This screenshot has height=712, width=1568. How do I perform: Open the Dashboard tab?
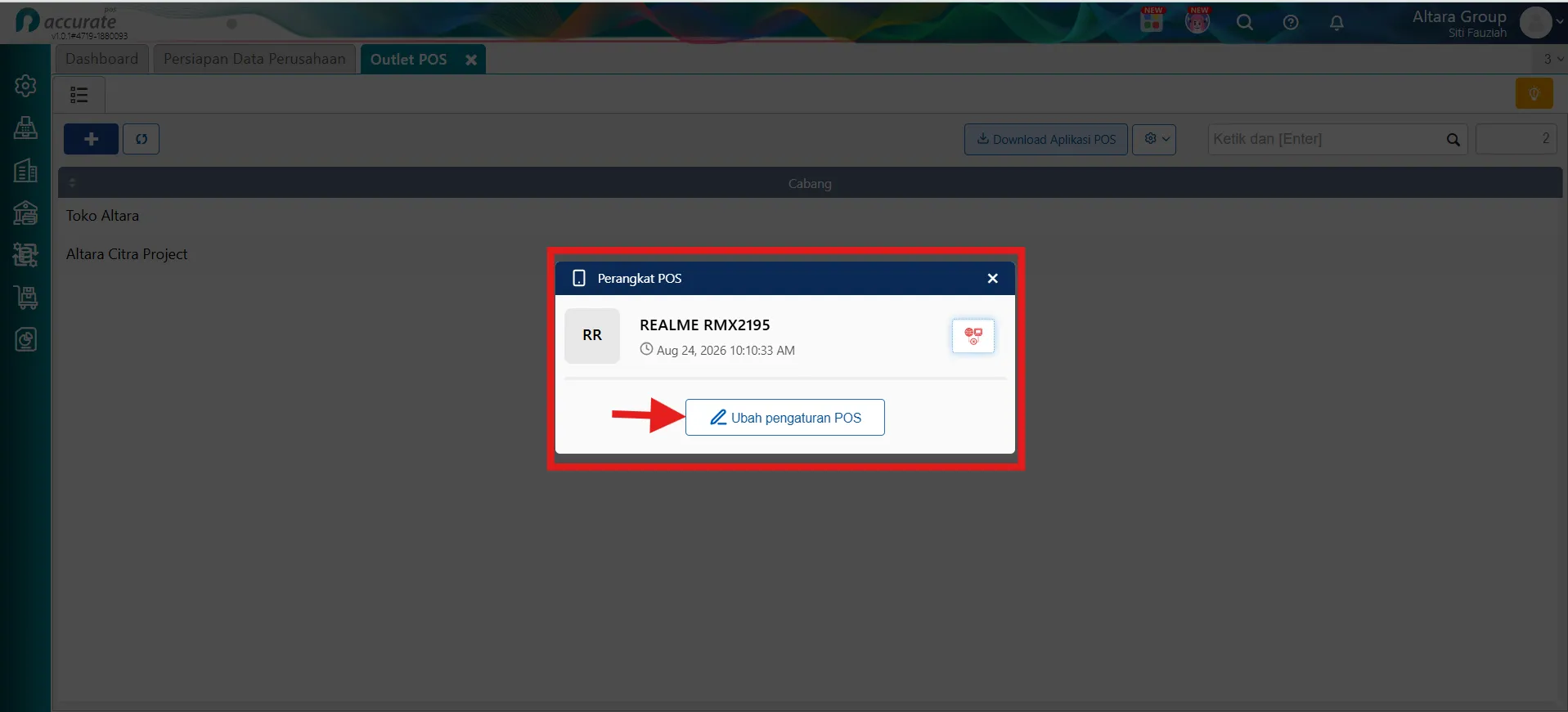(x=101, y=59)
